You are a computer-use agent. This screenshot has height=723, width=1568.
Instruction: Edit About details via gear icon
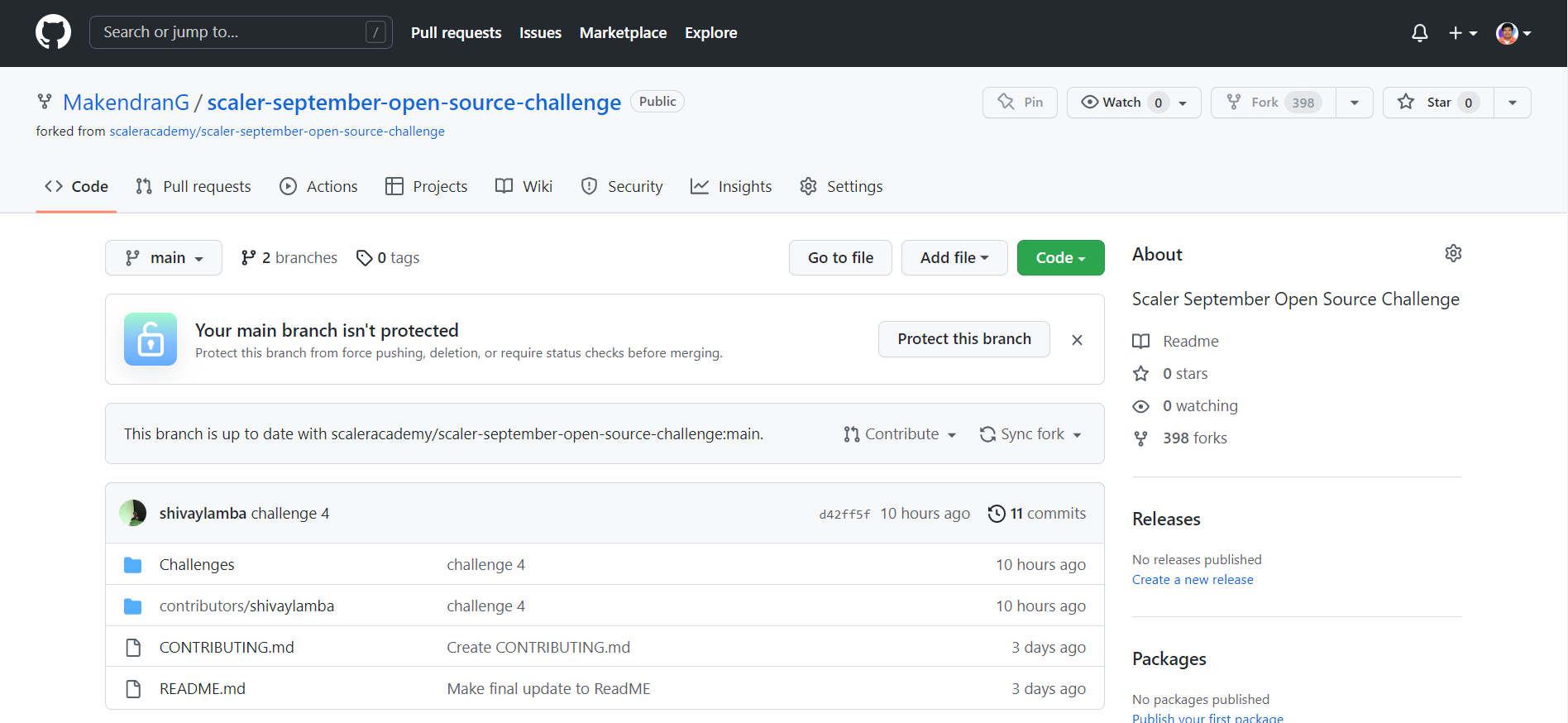1453,253
